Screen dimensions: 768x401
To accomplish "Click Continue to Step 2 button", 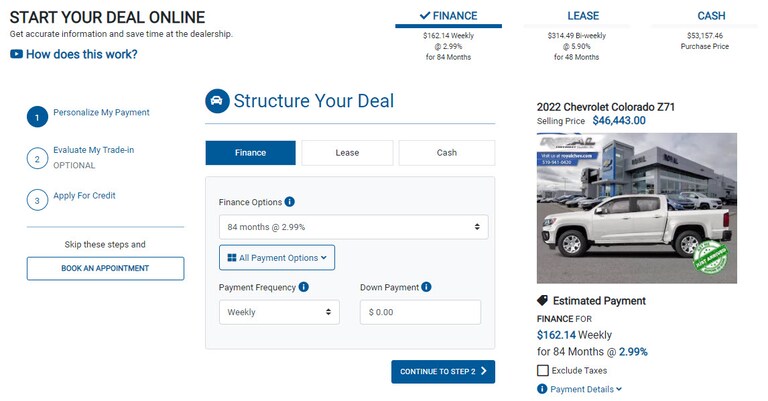I will coord(442,372).
